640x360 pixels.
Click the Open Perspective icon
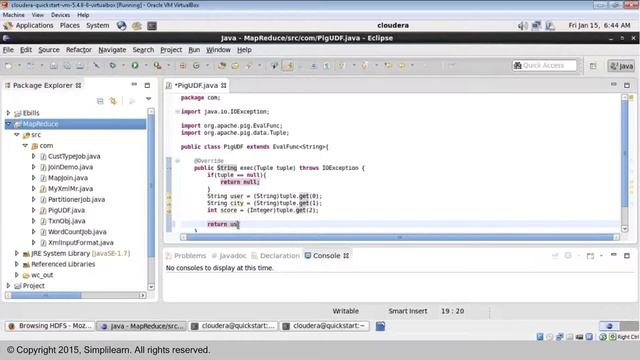(x=593, y=66)
